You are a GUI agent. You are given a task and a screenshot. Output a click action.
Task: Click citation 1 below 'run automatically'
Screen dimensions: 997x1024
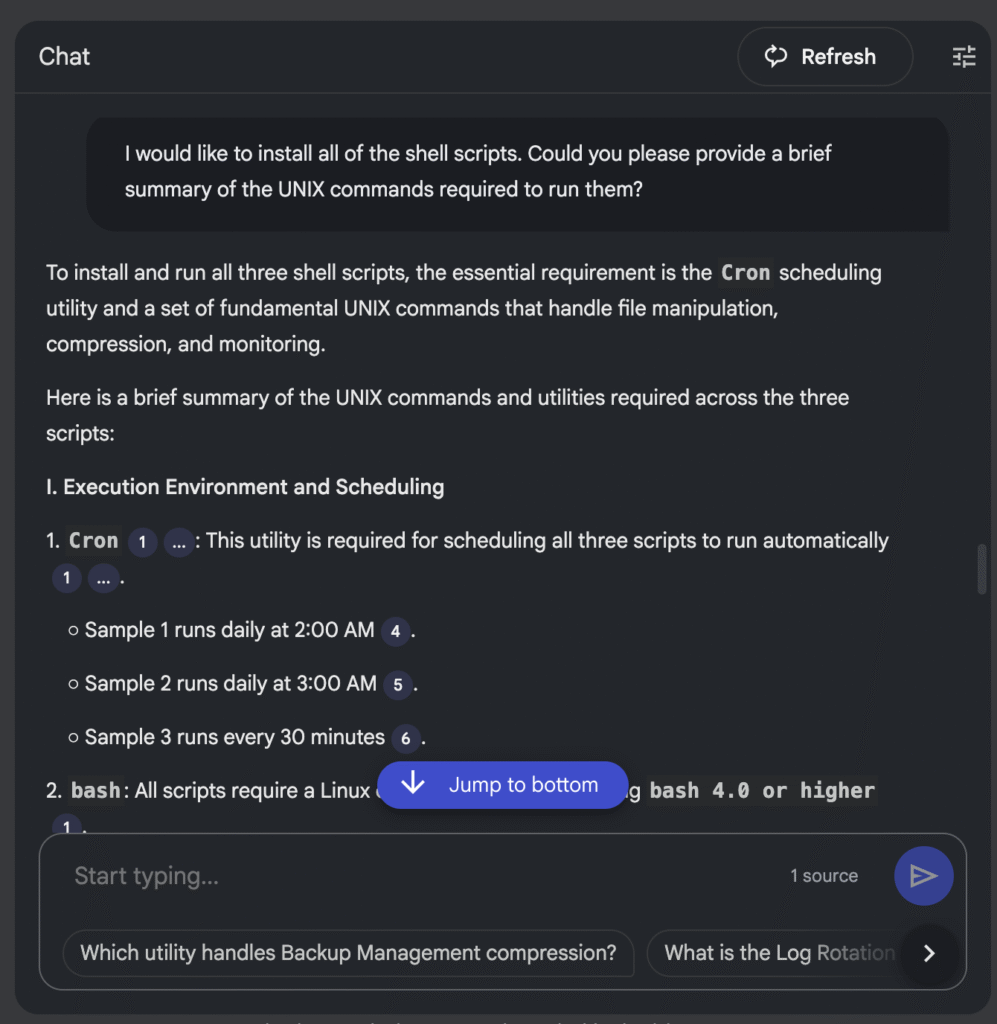[x=67, y=578]
